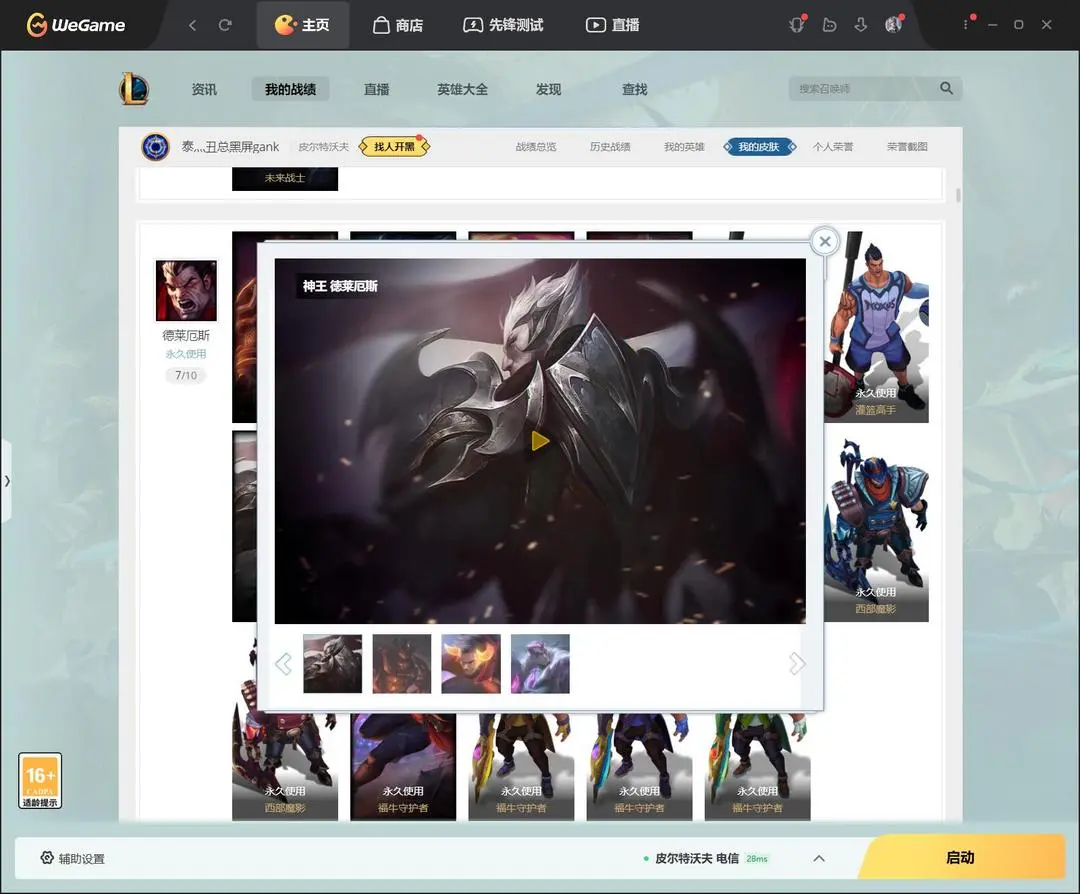Open the red-coated 西部魔影 skin card

coord(285,767)
